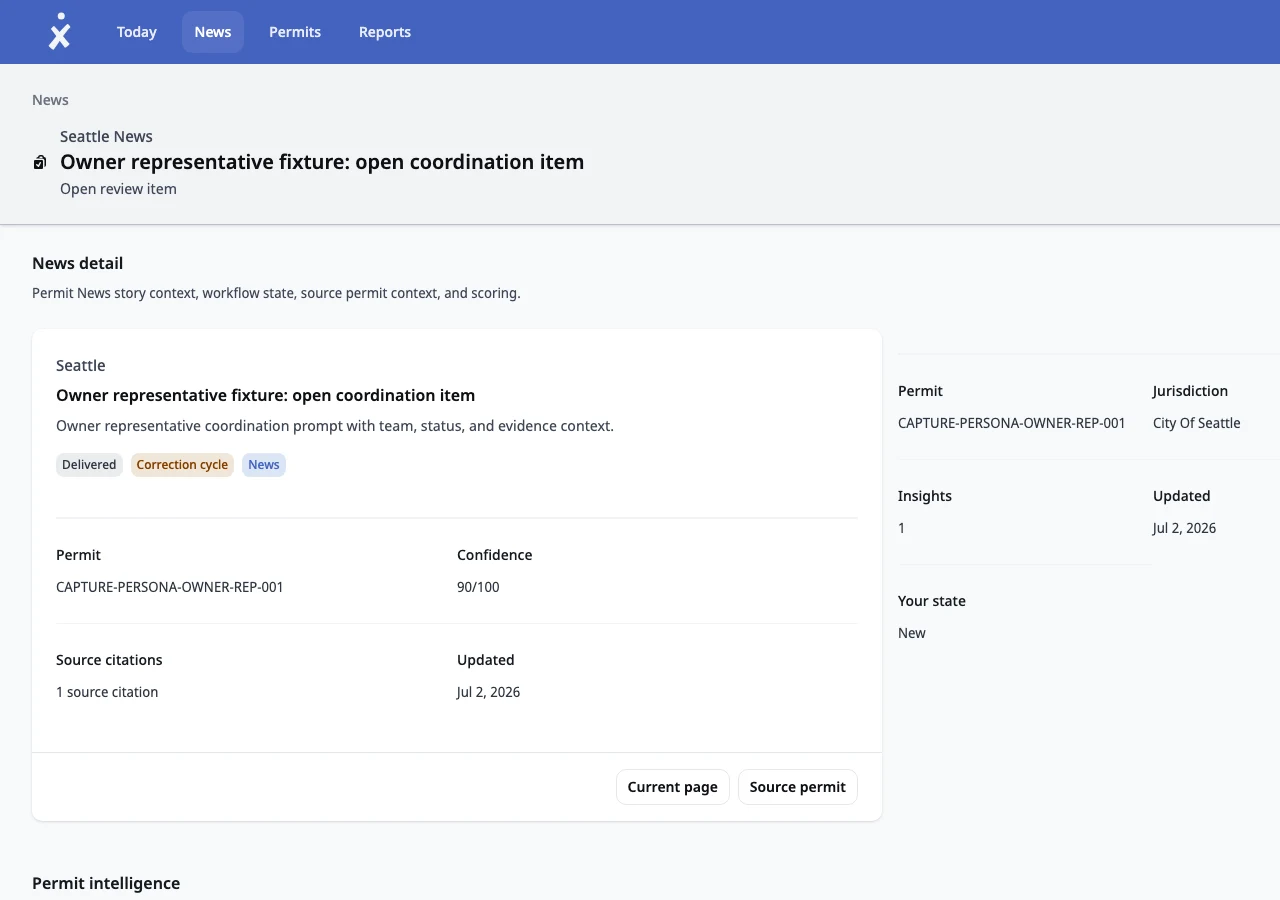
Task: Open the Today tab
Action: 137,32
